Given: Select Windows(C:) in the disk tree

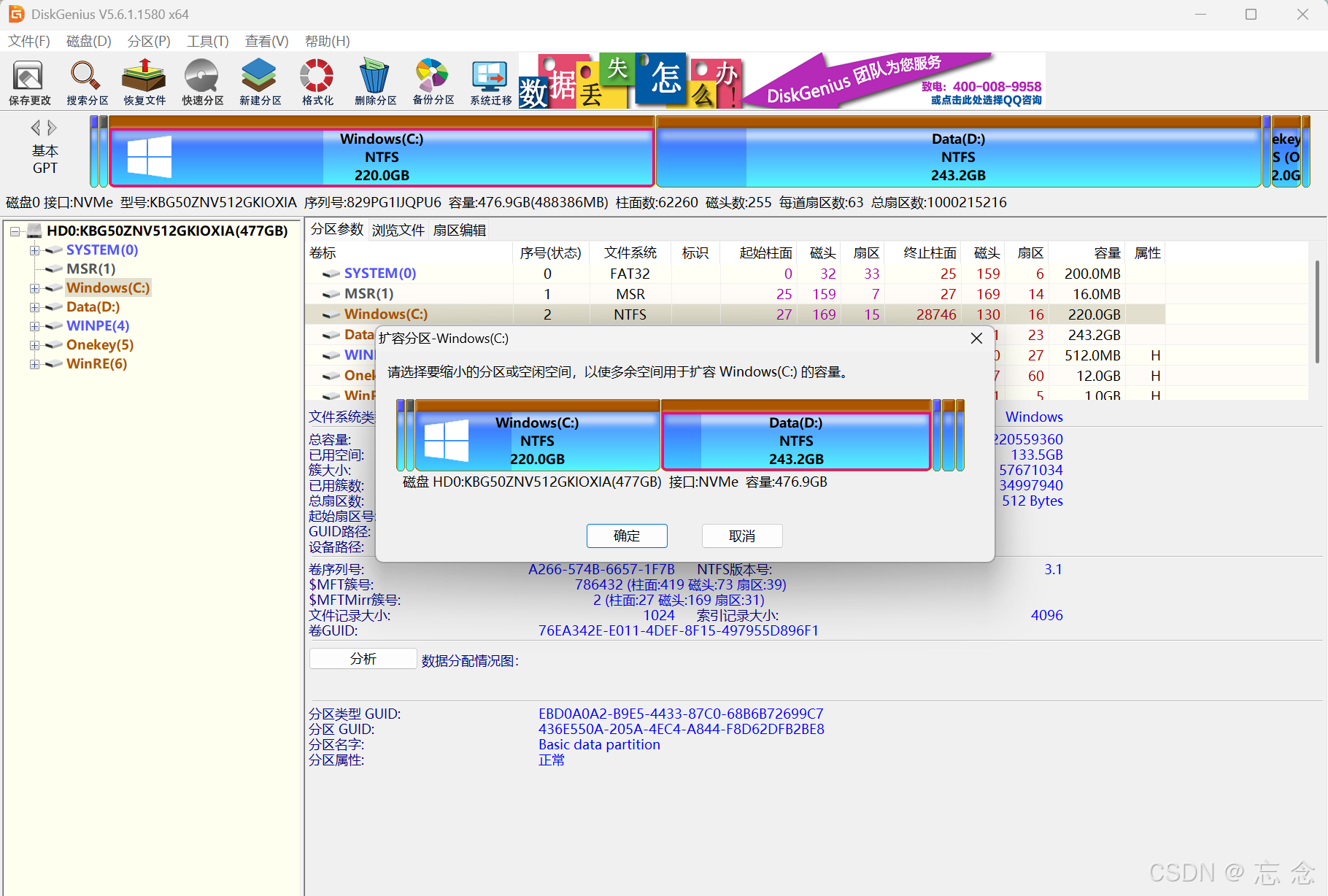Looking at the screenshot, I should pos(108,288).
